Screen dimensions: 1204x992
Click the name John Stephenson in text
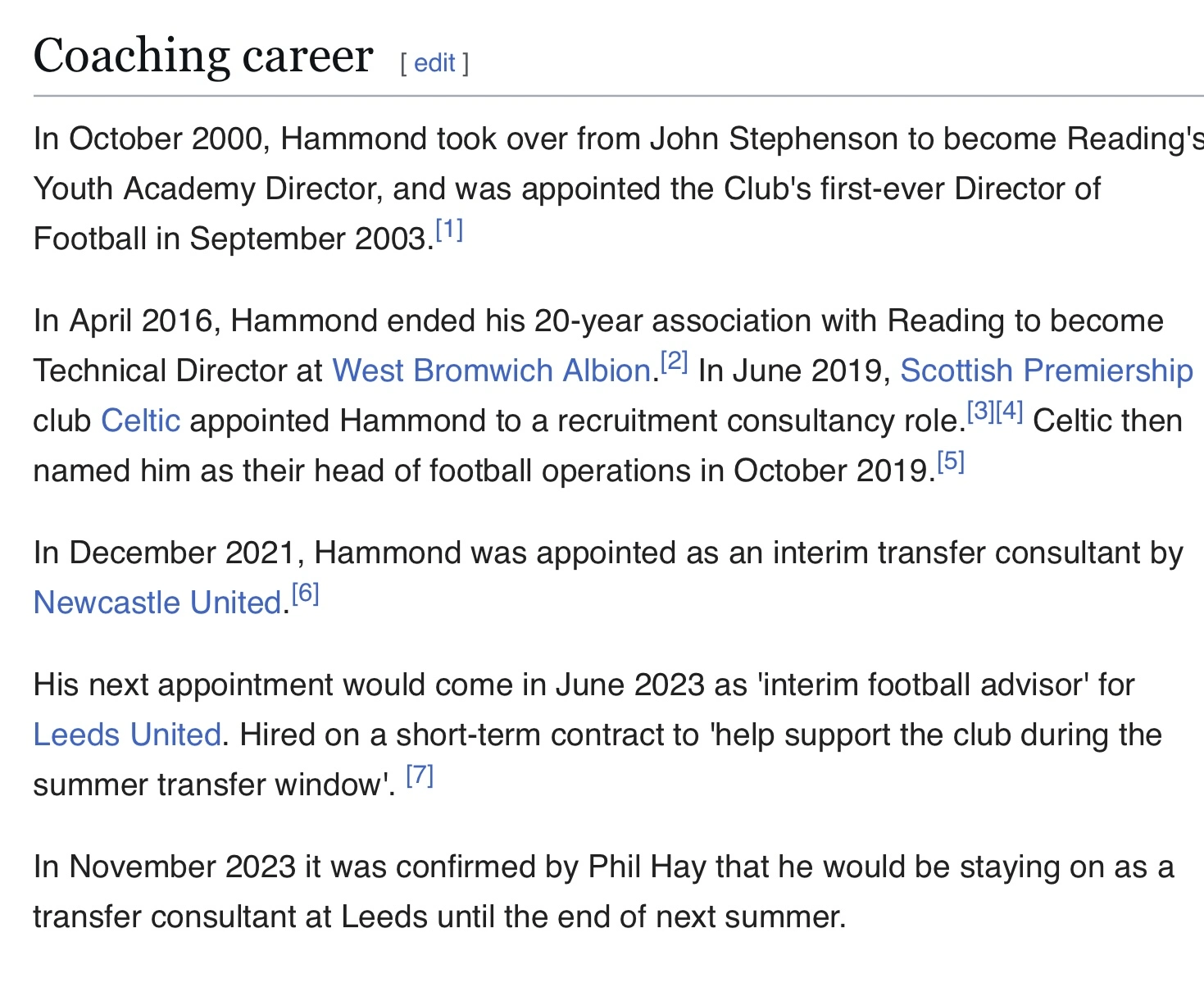[774, 139]
